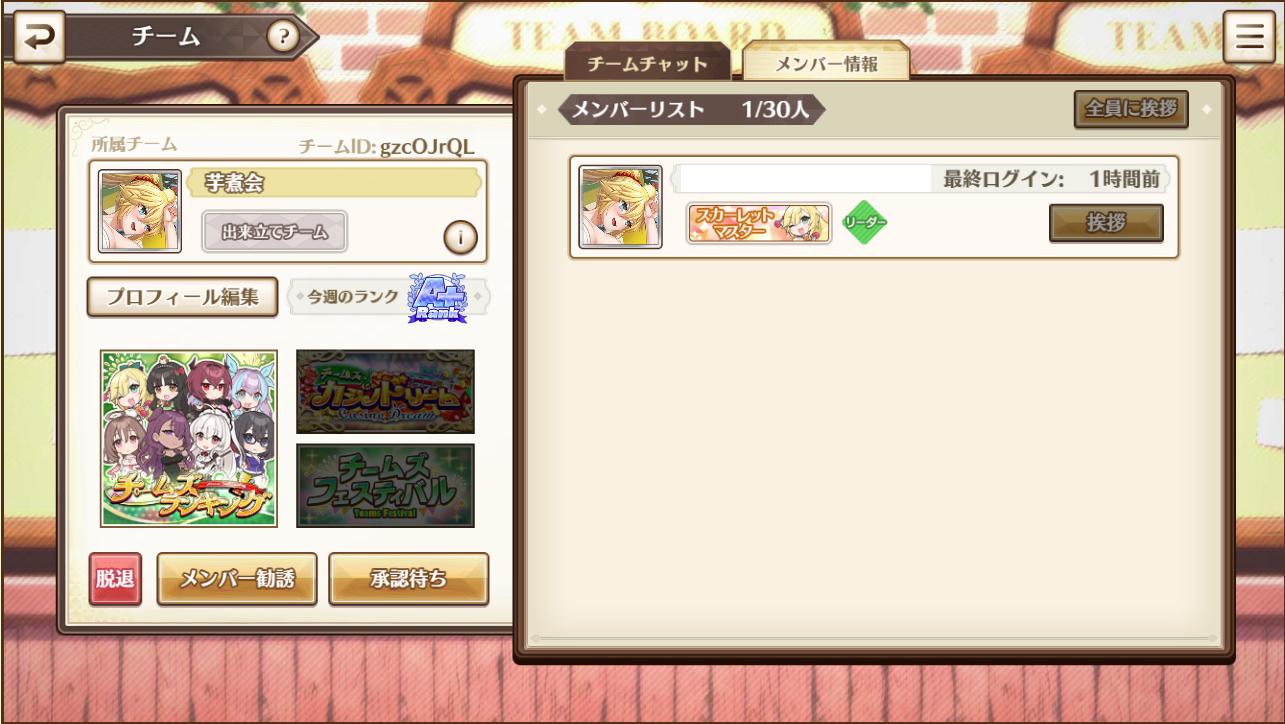Open the hamburger menu icon

pos(1250,38)
